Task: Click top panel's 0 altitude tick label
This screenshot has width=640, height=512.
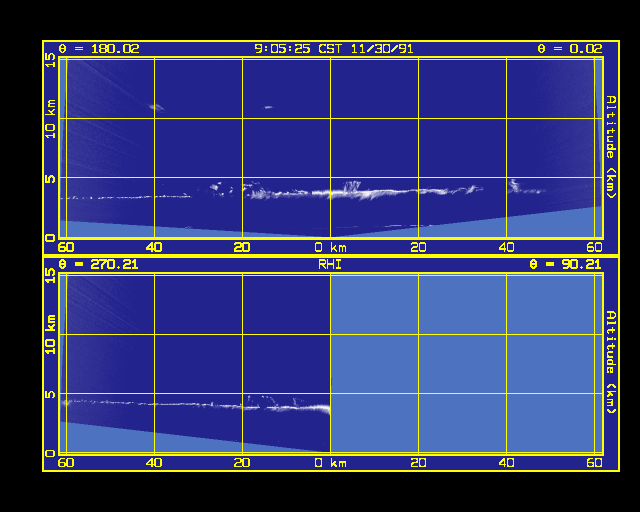Action: tap(50, 238)
